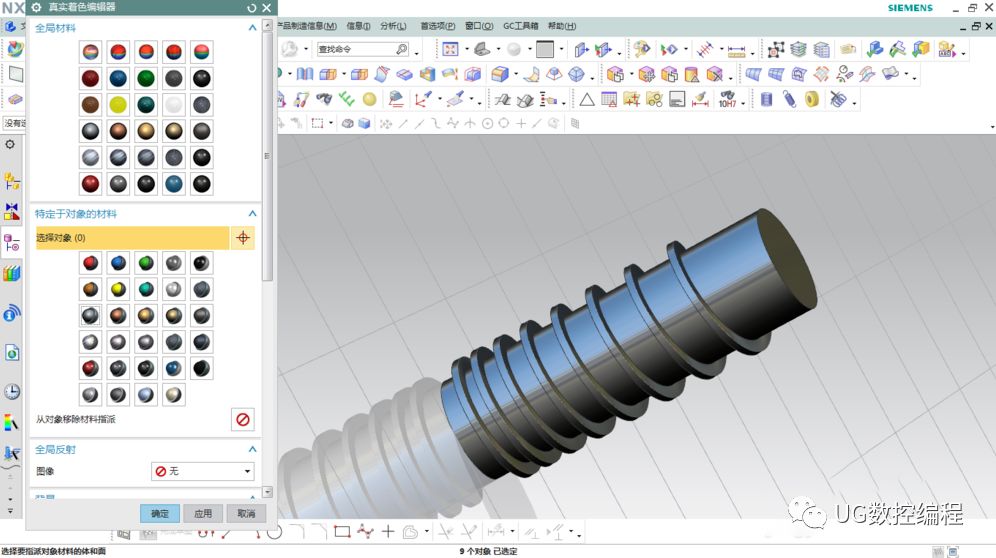Viewport: 996px width, 558px height.
Task: Open the Web Browser sidebar icon
Action: [x=12, y=352]
